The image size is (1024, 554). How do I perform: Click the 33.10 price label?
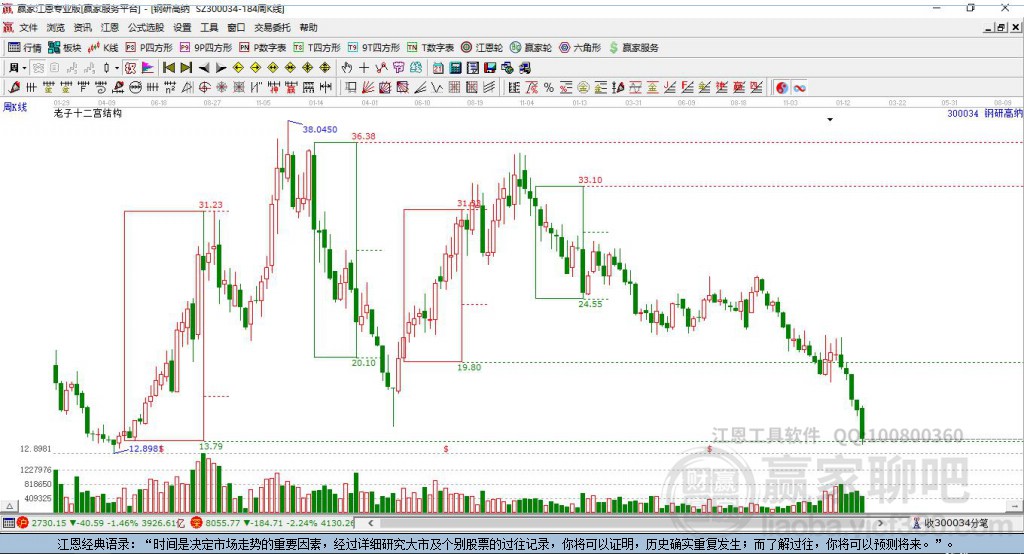590,180
